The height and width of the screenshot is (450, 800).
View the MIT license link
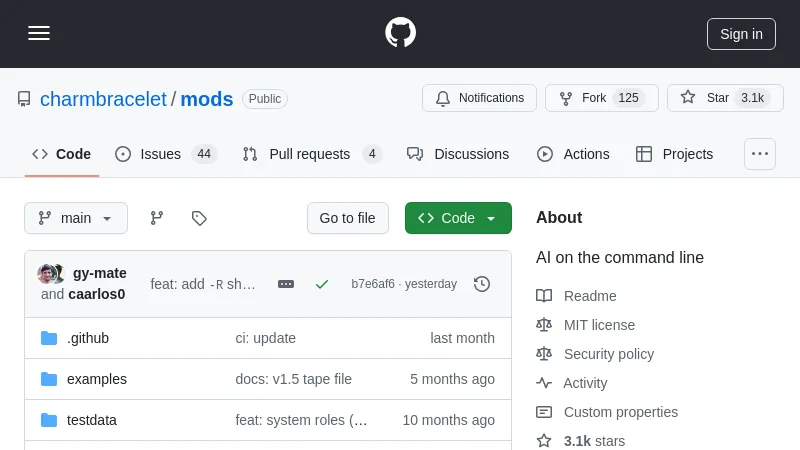pos(599,325)
